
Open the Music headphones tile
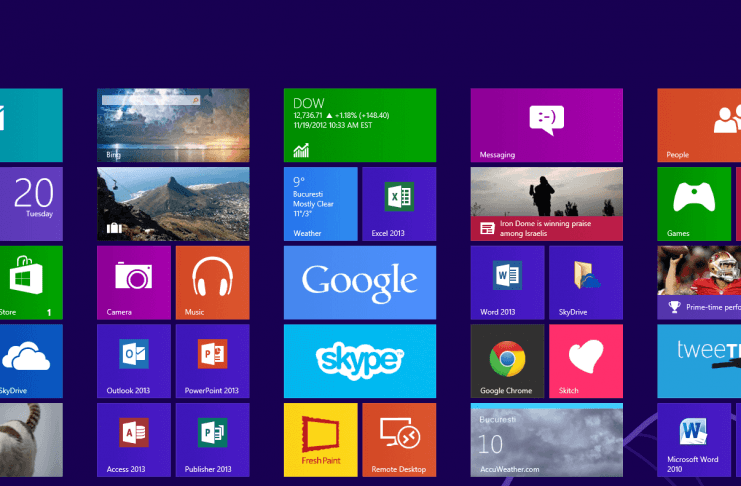213,282
